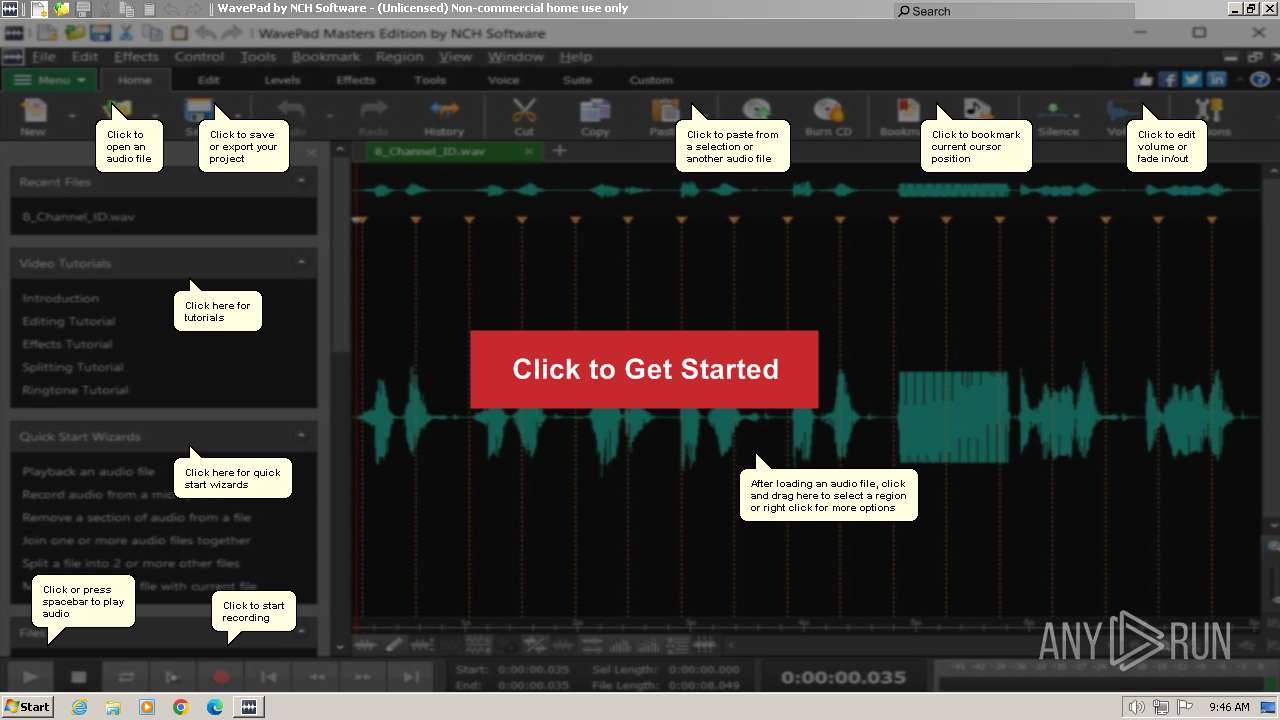Open the Introduction video tutorial
Image resolution: width=1280 pixels, height=720 pixels.
60,298
